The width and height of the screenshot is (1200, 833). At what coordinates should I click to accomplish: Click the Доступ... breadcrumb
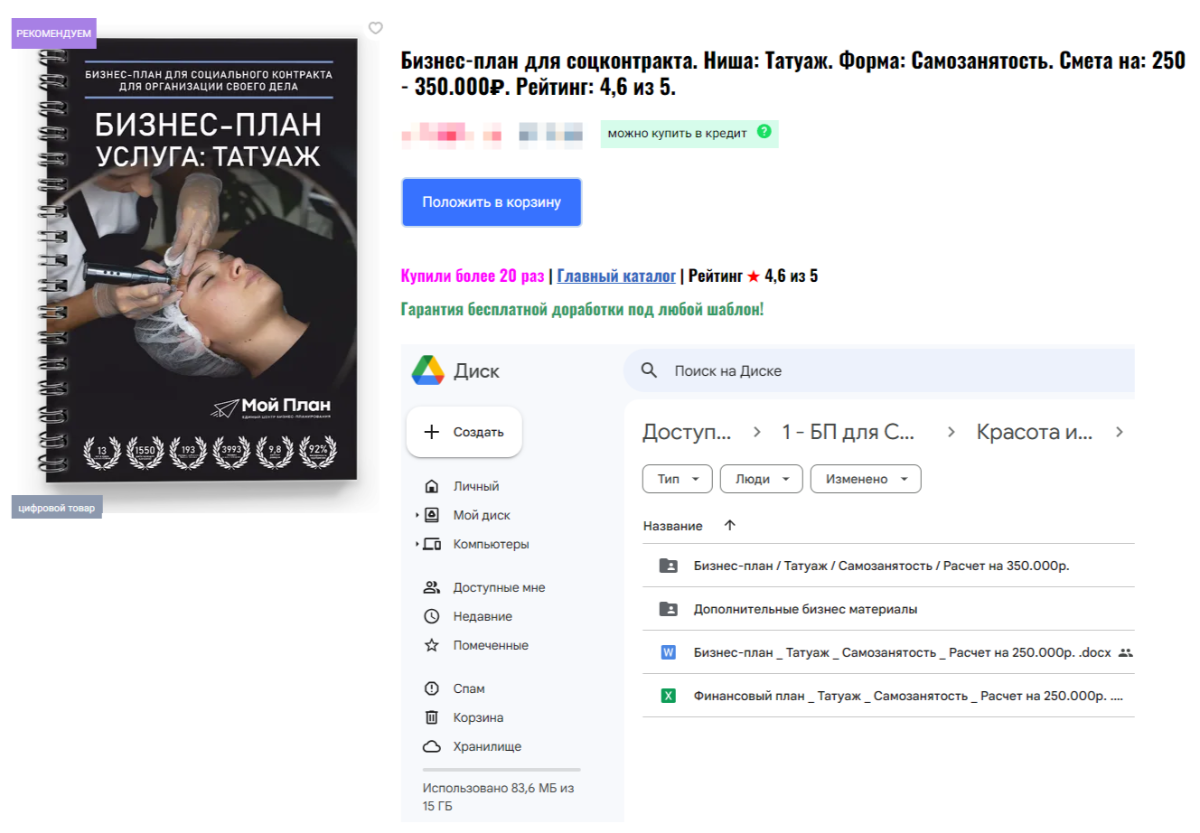click(686, 433)
